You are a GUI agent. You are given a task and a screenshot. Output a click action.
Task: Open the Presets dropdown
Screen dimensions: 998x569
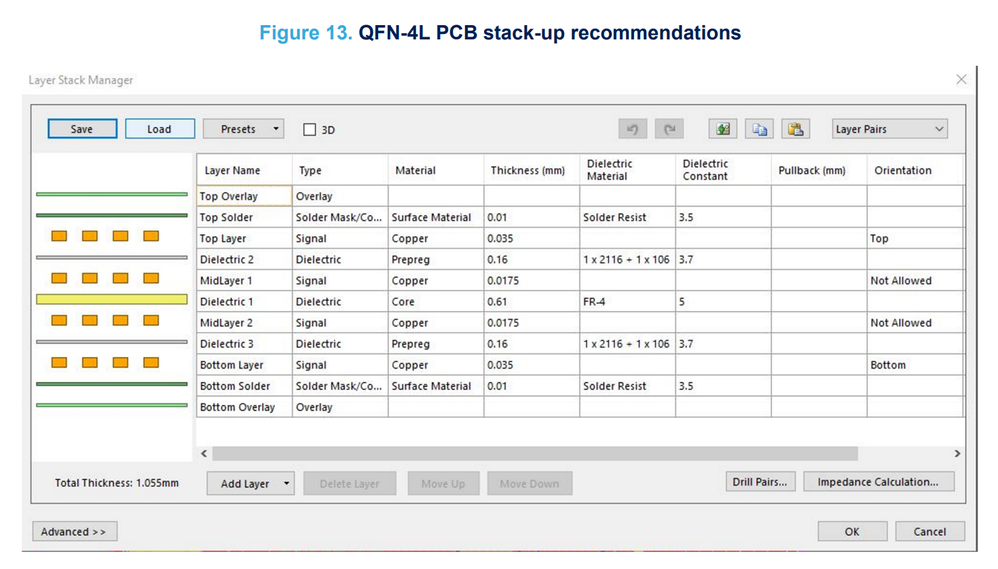click(243, 129)
